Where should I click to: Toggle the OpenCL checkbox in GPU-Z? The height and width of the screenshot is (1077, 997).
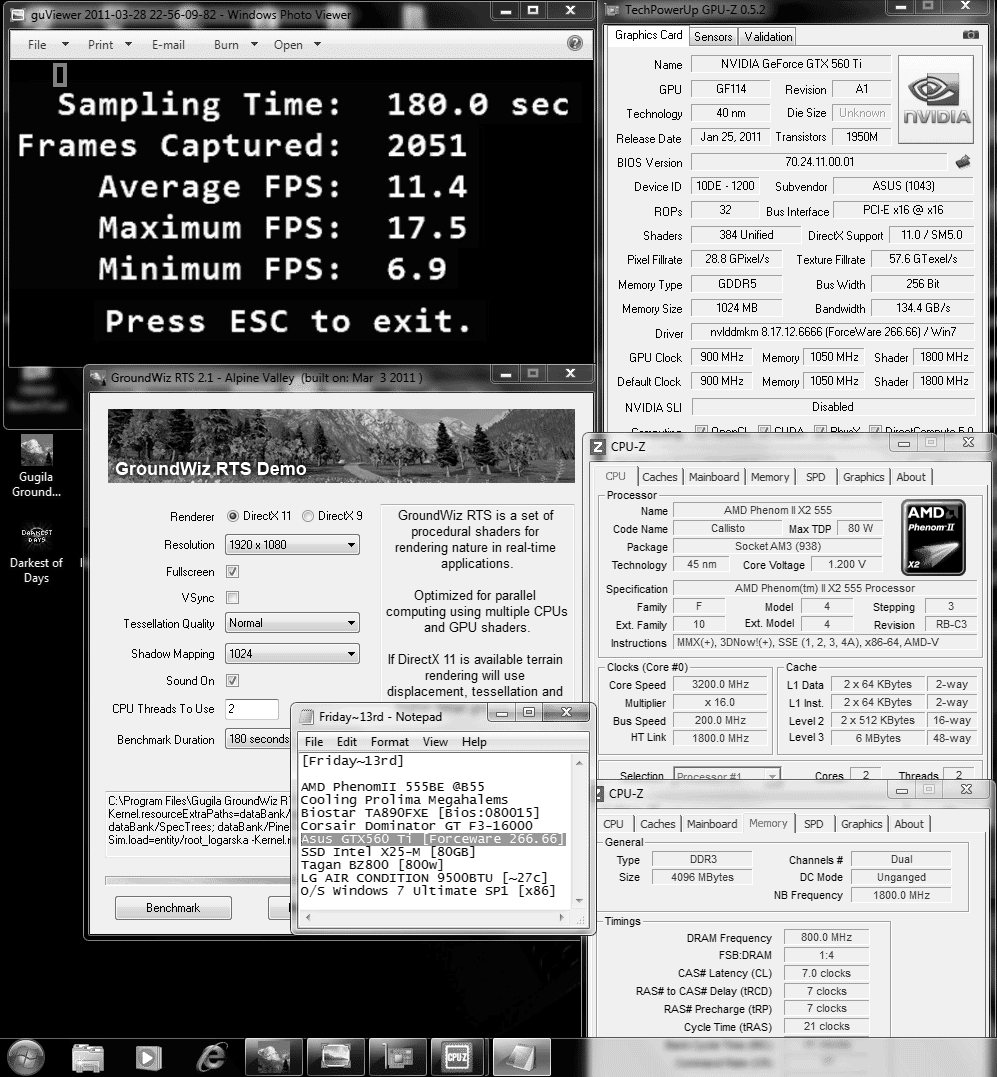click(x=701, y=431)
